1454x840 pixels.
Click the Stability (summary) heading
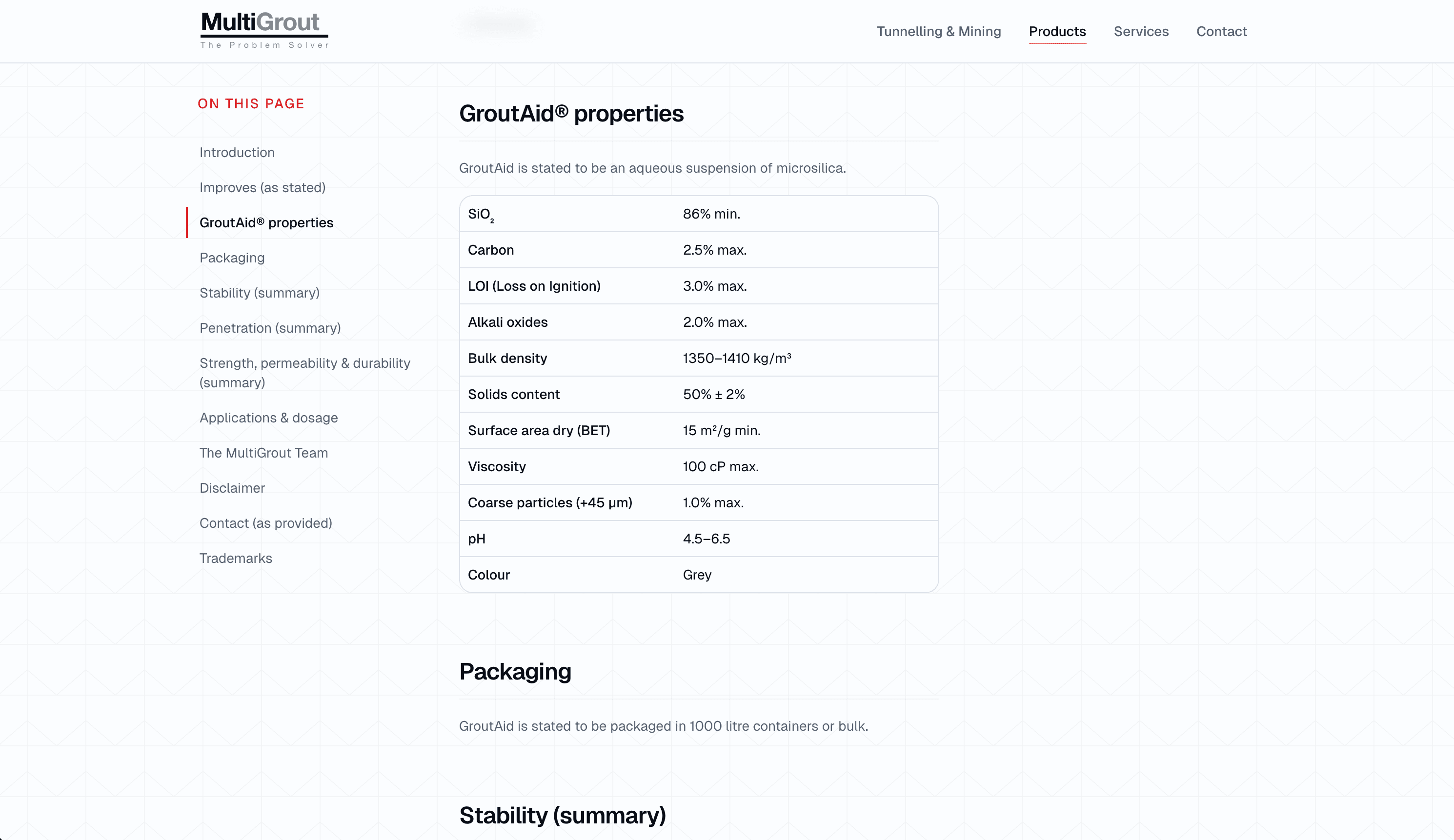coord(563,815)
